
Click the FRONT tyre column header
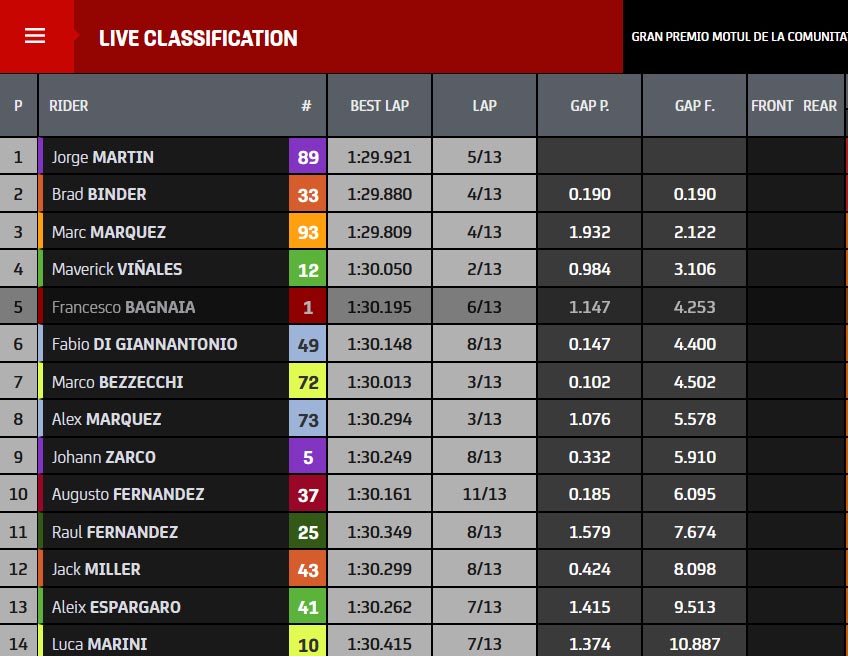(772, 105)
